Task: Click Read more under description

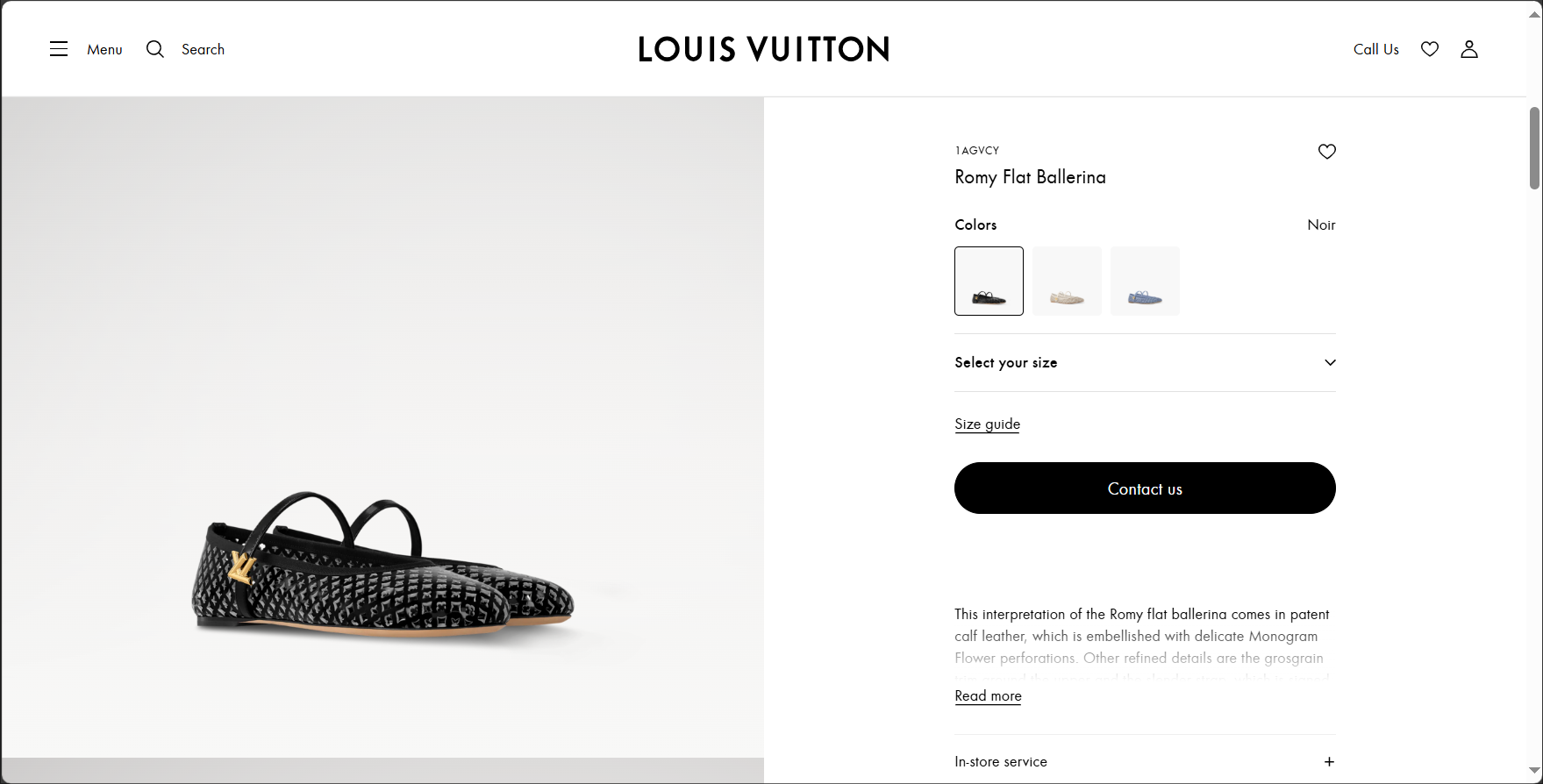Action: point(988,696)
